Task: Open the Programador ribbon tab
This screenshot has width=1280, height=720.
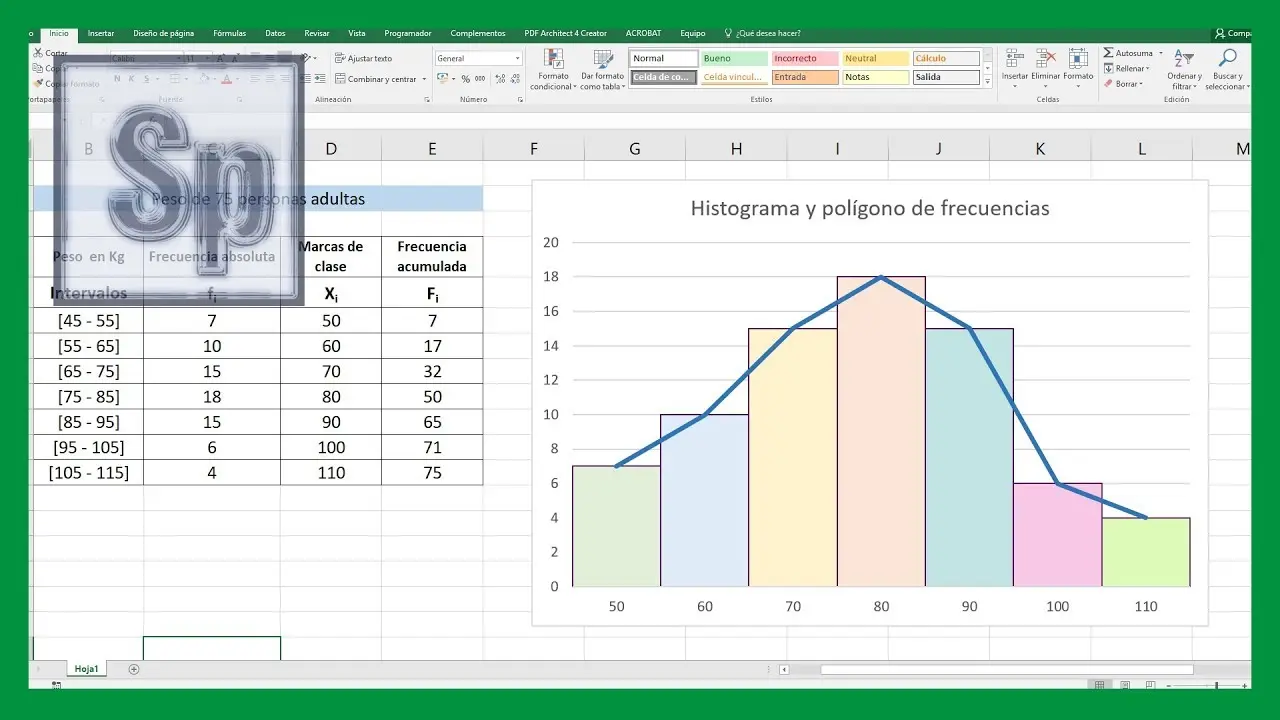Action: point(407,33)
